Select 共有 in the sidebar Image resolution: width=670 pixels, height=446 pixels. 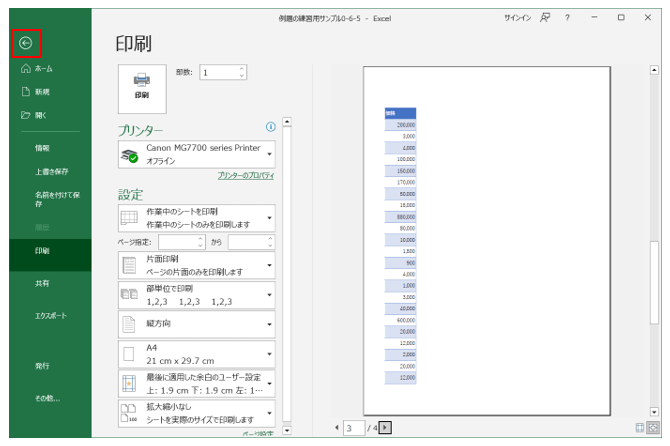click(41, 284)
